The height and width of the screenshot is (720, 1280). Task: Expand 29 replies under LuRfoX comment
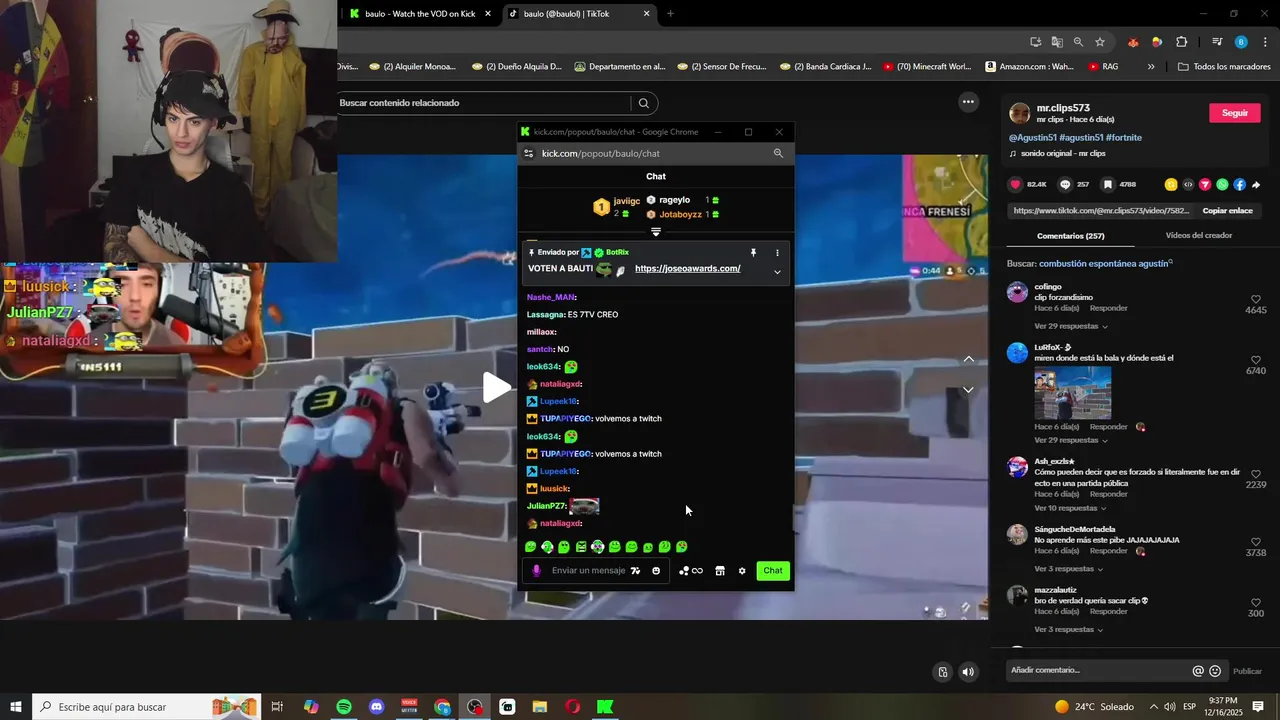point(1070,440)
